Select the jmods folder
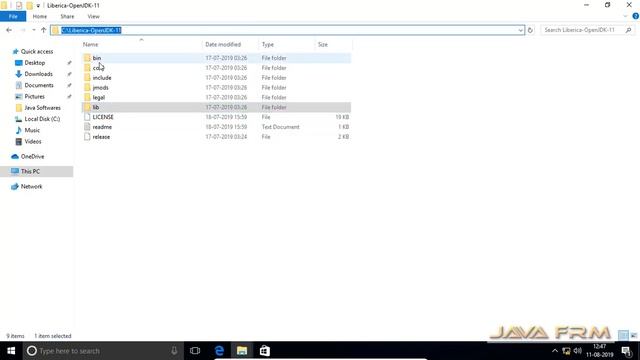 (216, 87)
